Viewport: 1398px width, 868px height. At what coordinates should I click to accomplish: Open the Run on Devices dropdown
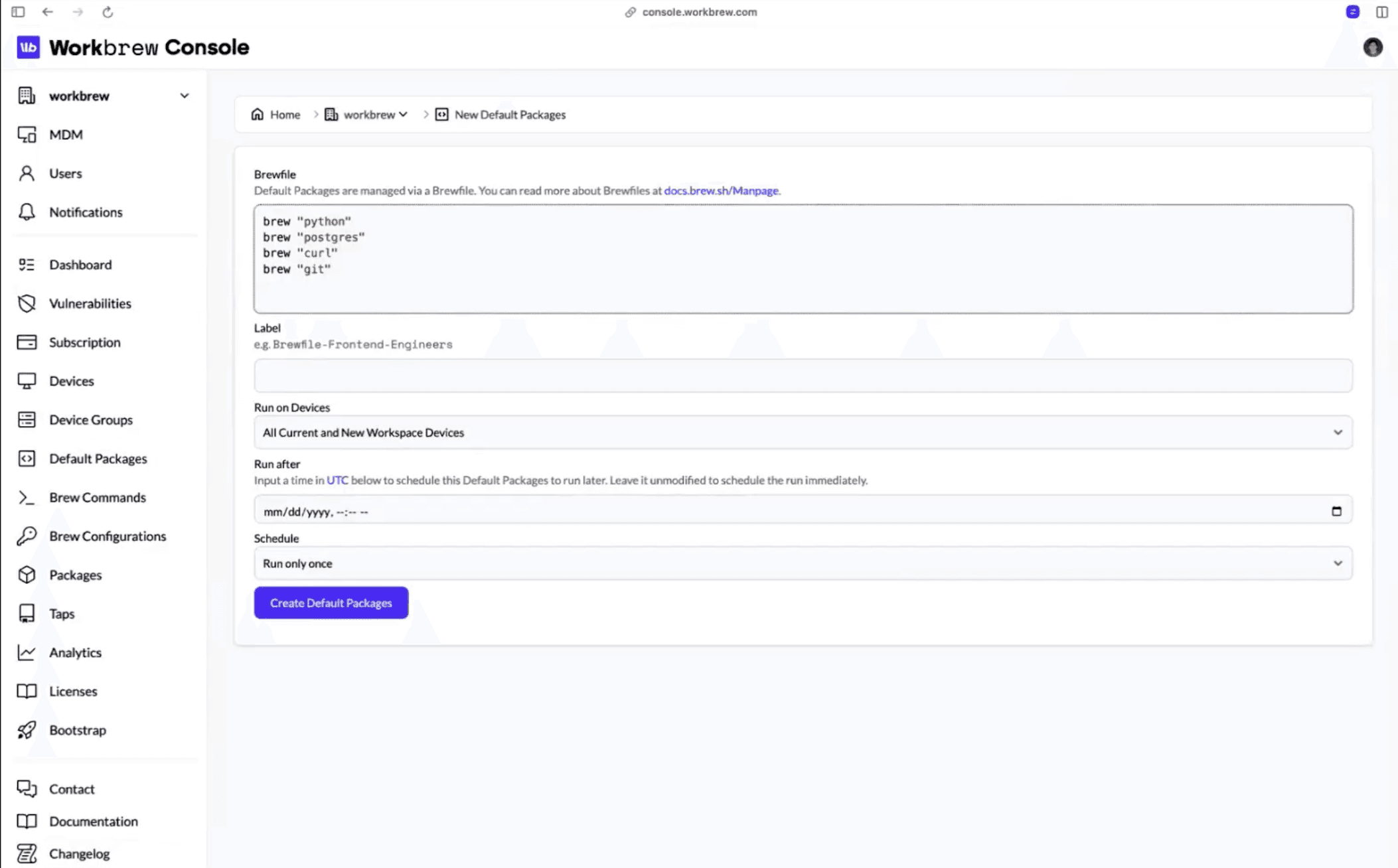(803, 432)
